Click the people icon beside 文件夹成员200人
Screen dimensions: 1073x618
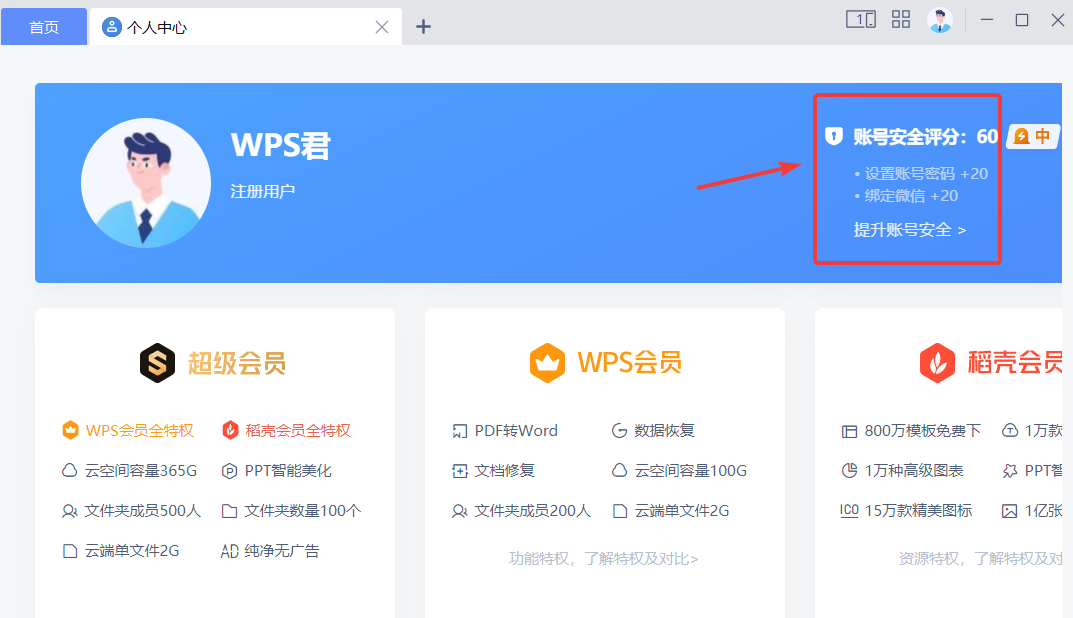click(x=460, y=511)
